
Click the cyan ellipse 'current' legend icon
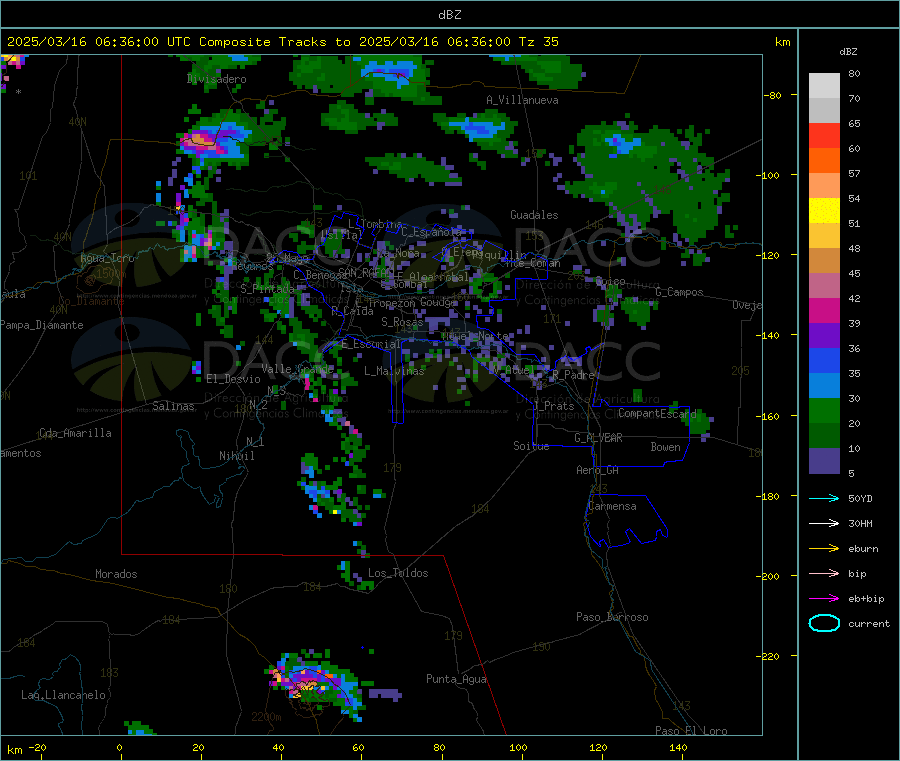tap(824, 623)
